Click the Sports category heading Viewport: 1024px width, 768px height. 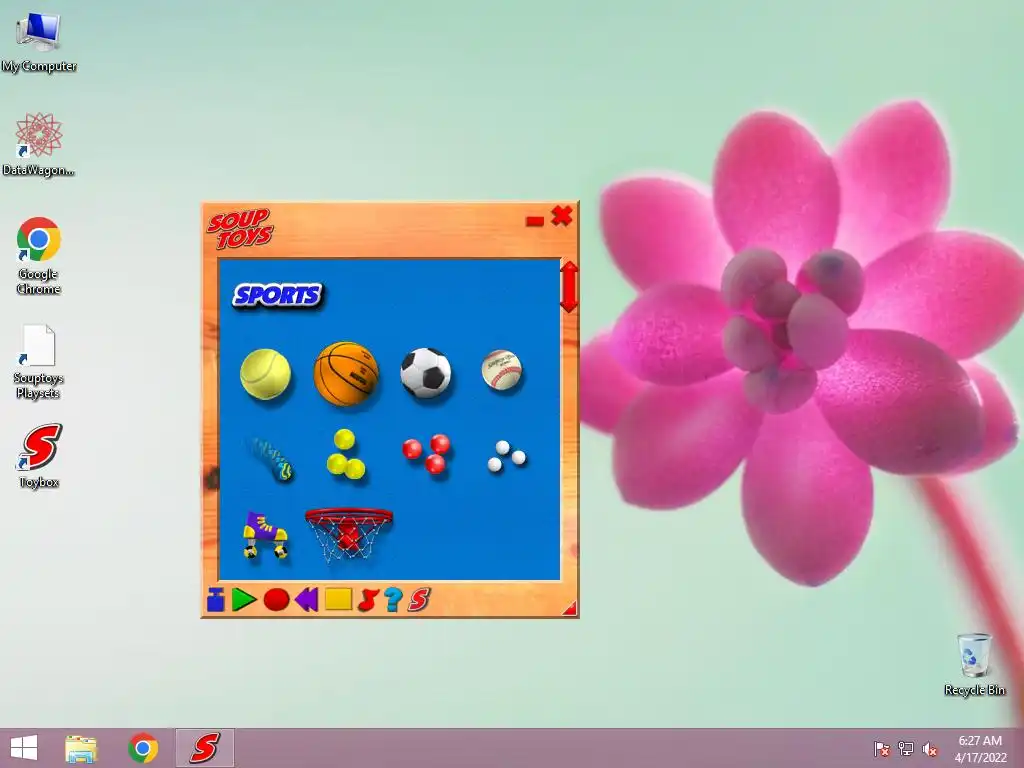click(278, 295)
